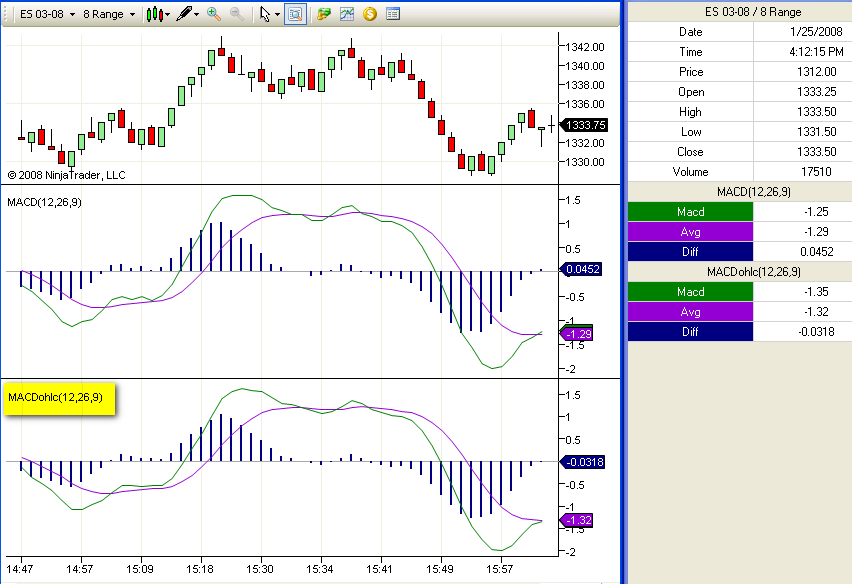Image resolution: width=852 pixels, height=584 pixels.
Task: Click the 1342.00 price axis label
Action: click(x=585, y=47)
